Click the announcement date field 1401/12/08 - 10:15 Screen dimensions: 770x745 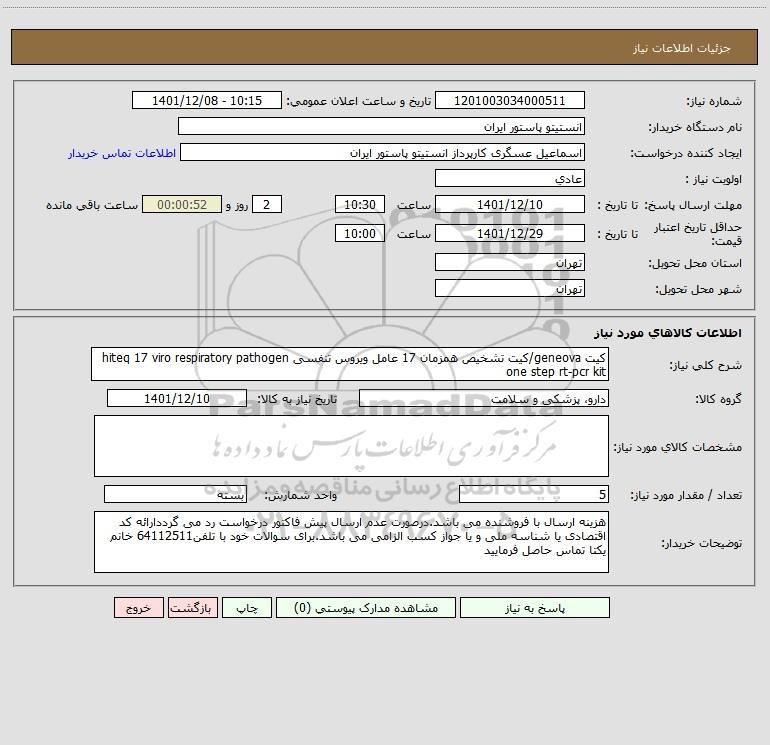[207, 101]
